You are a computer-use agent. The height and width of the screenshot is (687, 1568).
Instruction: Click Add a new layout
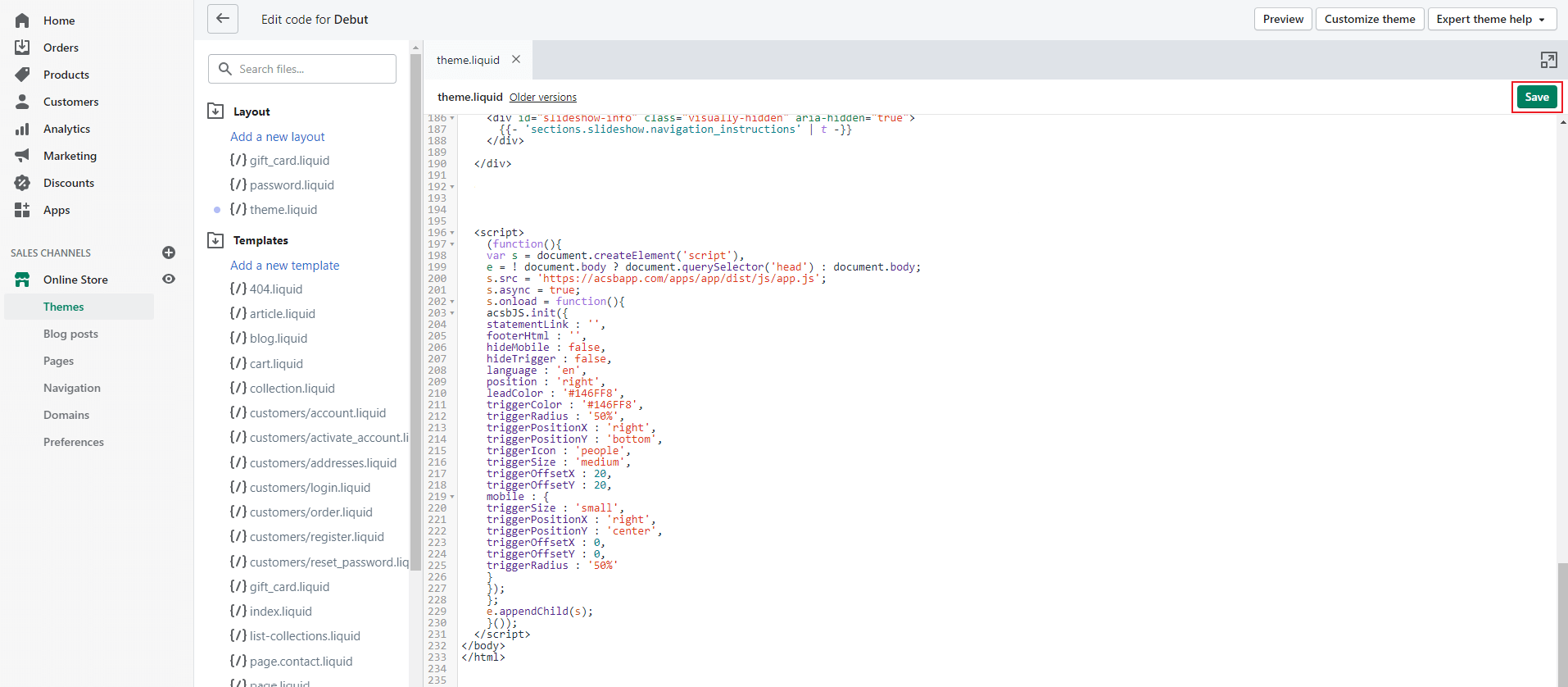(x=278, y=136)
